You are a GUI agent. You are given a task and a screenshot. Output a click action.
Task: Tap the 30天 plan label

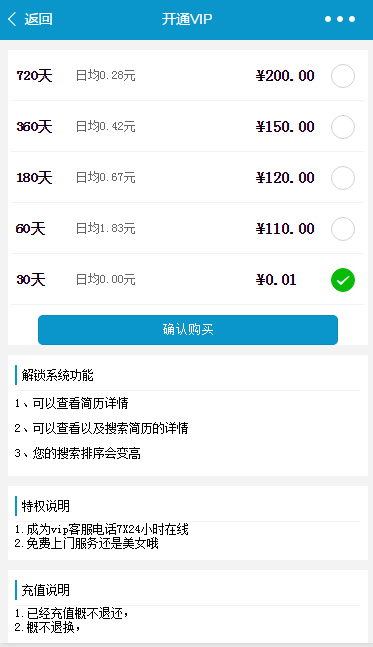point(31,280)
